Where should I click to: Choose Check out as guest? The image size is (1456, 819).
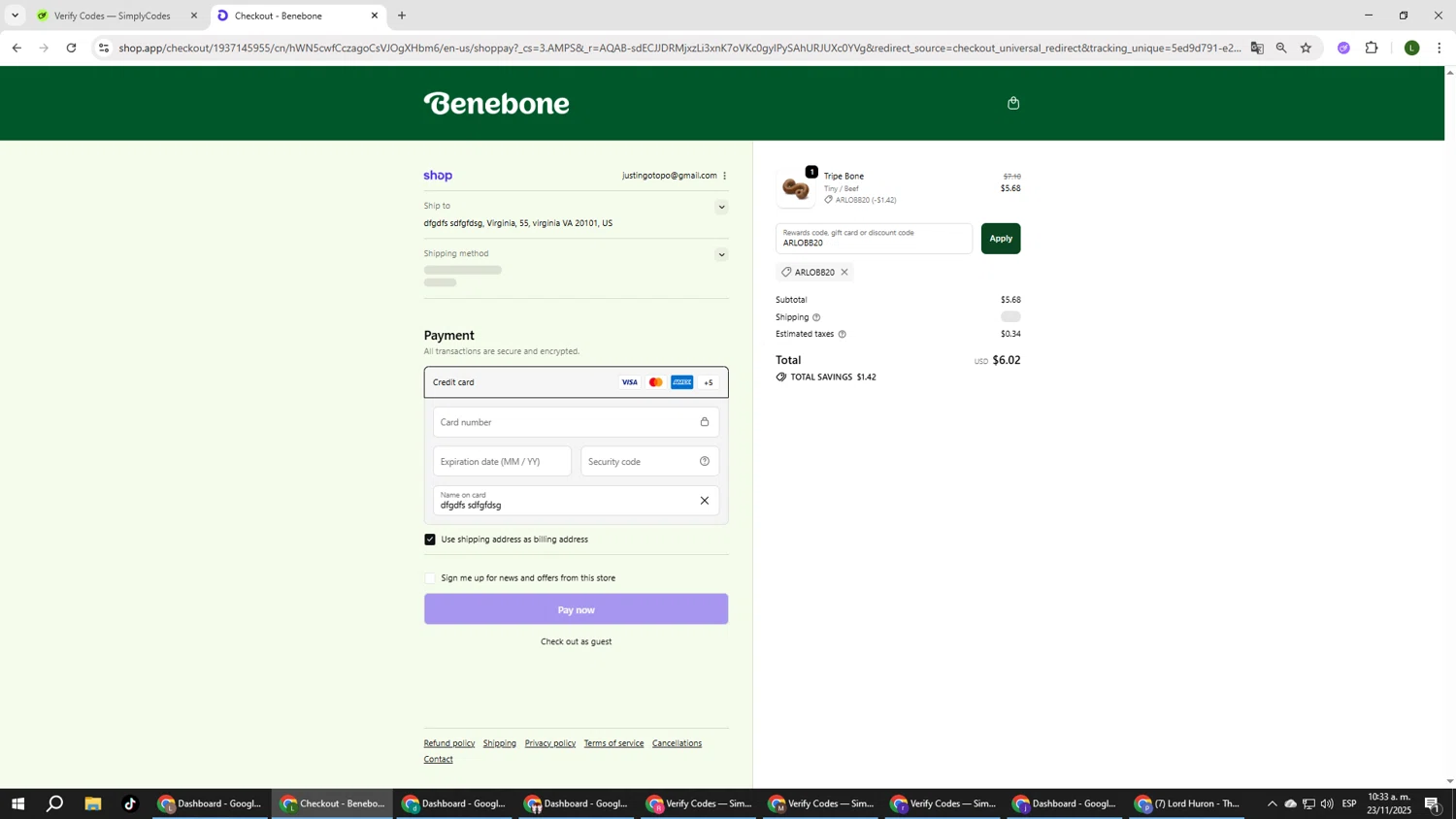pyautogui.click(x=576, y=641)
